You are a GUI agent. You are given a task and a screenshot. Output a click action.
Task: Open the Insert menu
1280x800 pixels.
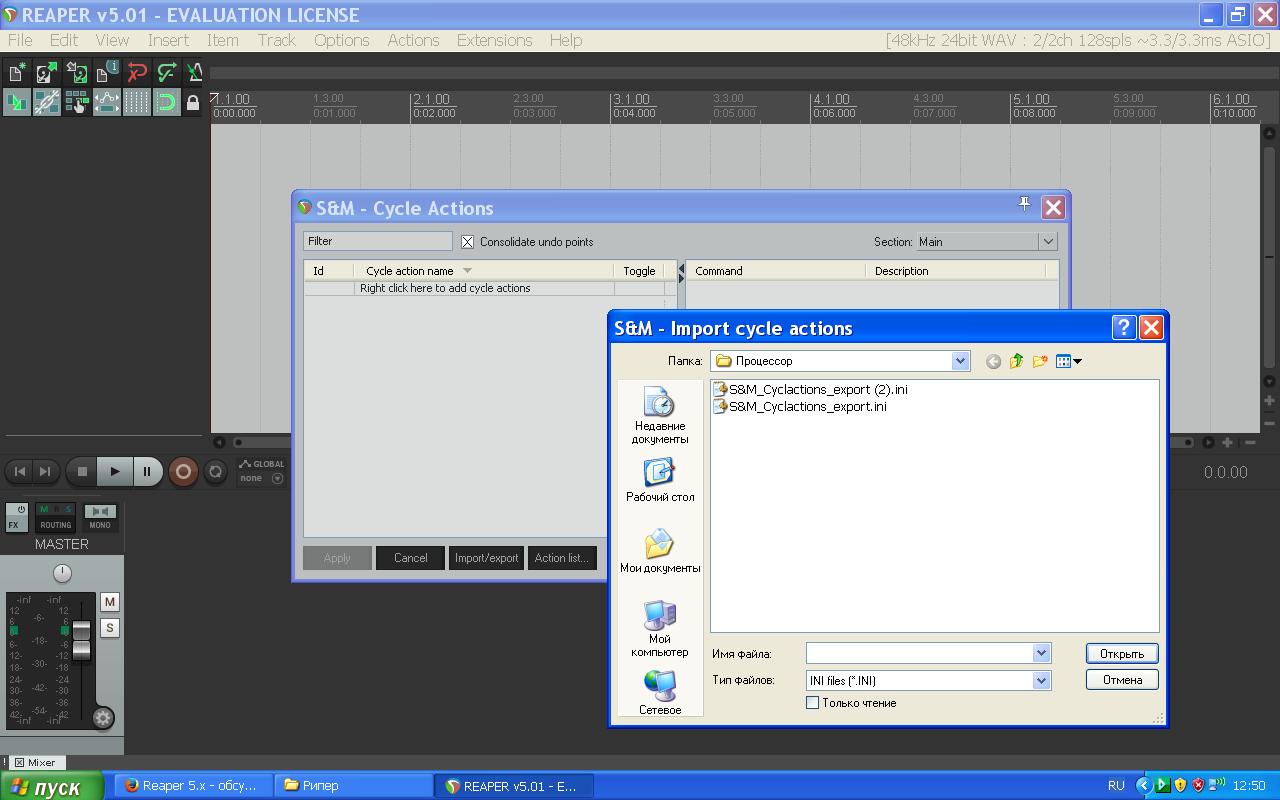(x=168, y=40)
